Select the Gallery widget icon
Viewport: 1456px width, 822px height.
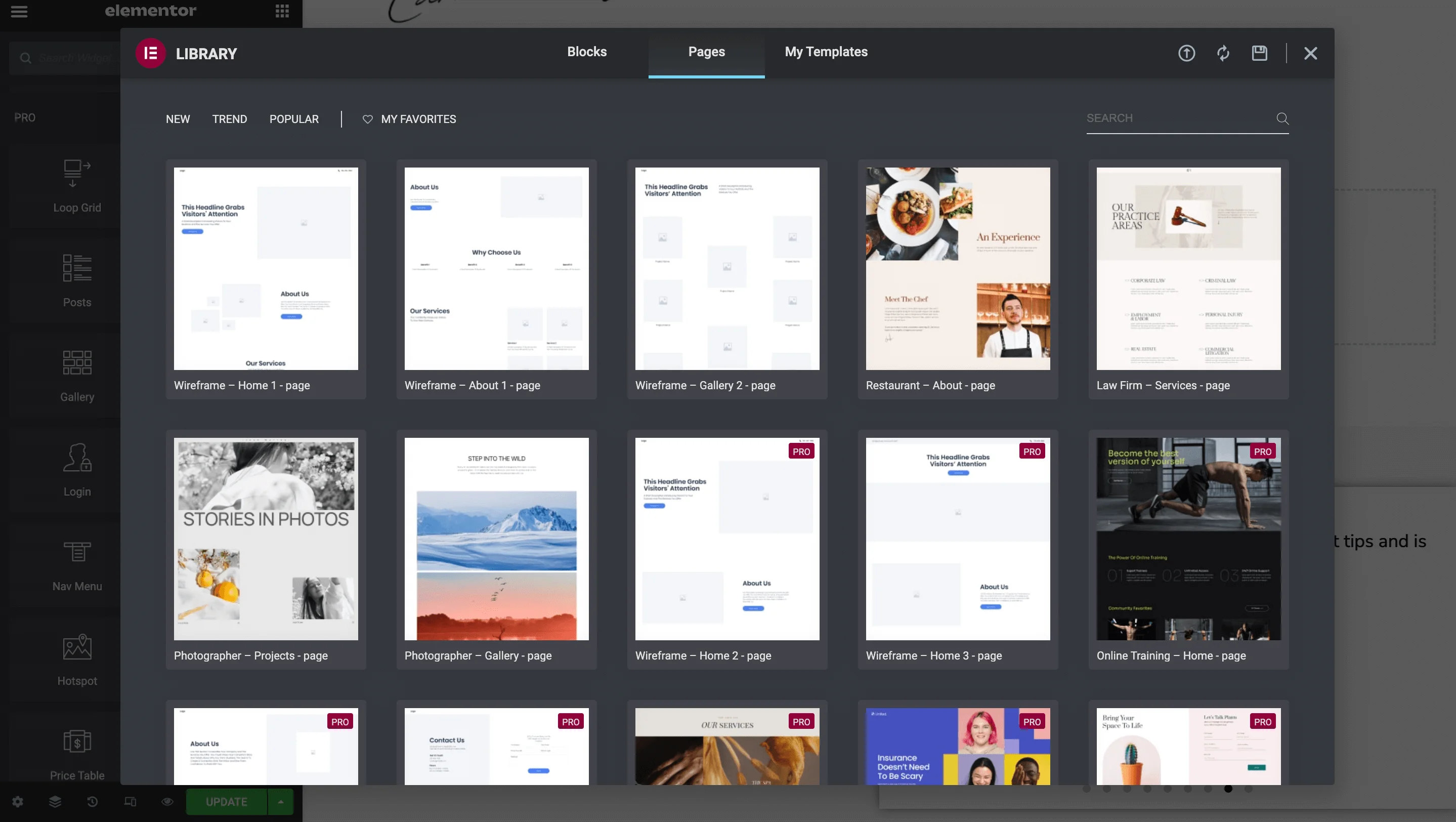tap(77, 362)
